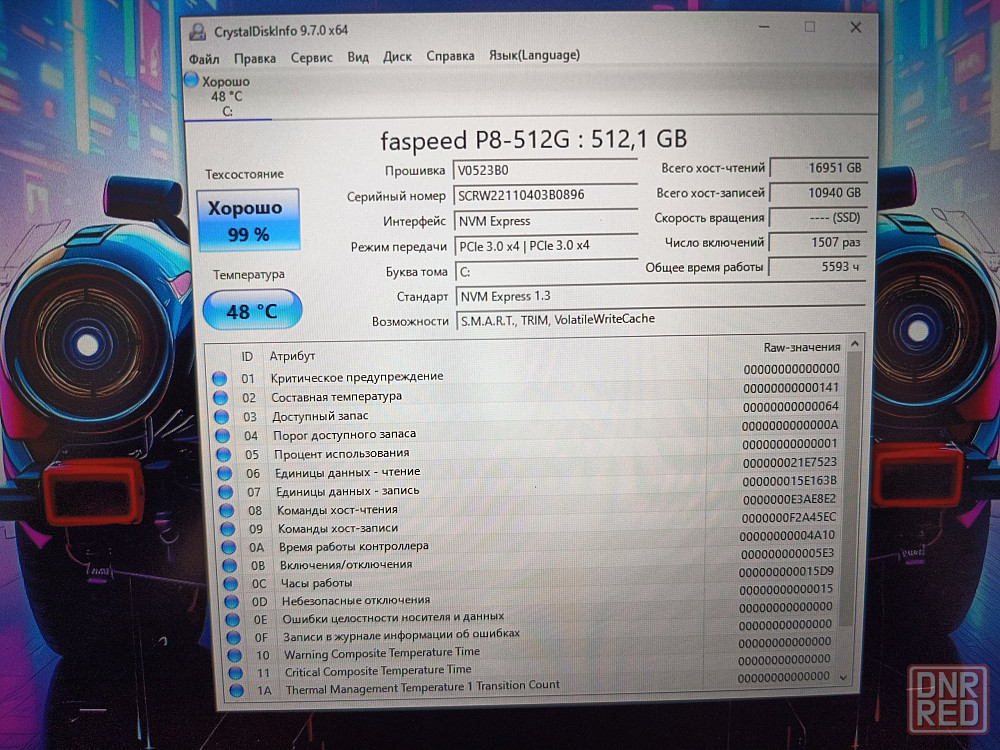Click the Прошивка field showing V0523B0
Image resolution: width=1000 pixels, height=750 pixels.
point(545,170)
